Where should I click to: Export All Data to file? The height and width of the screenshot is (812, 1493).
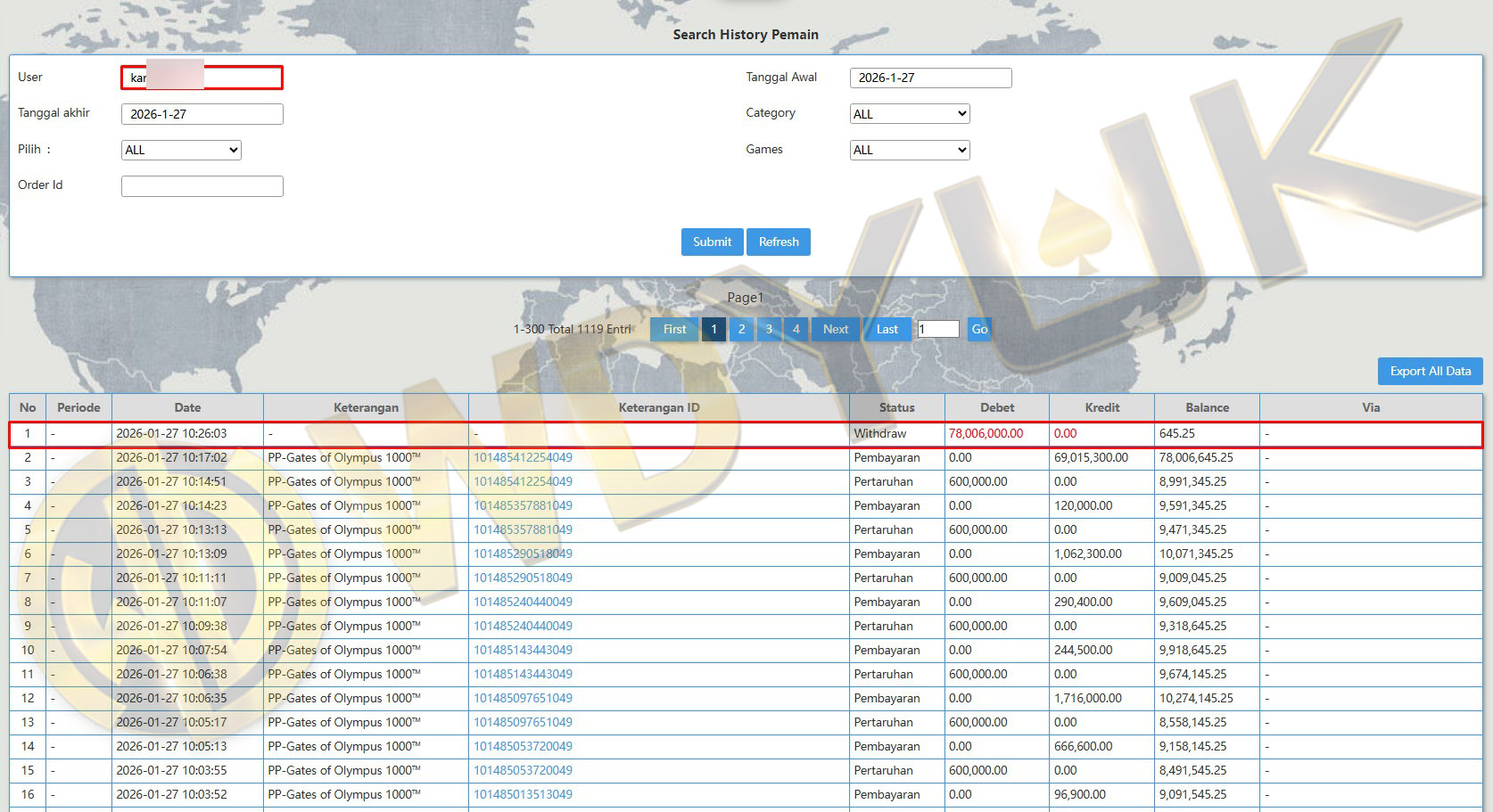(x=1430, y=371)
